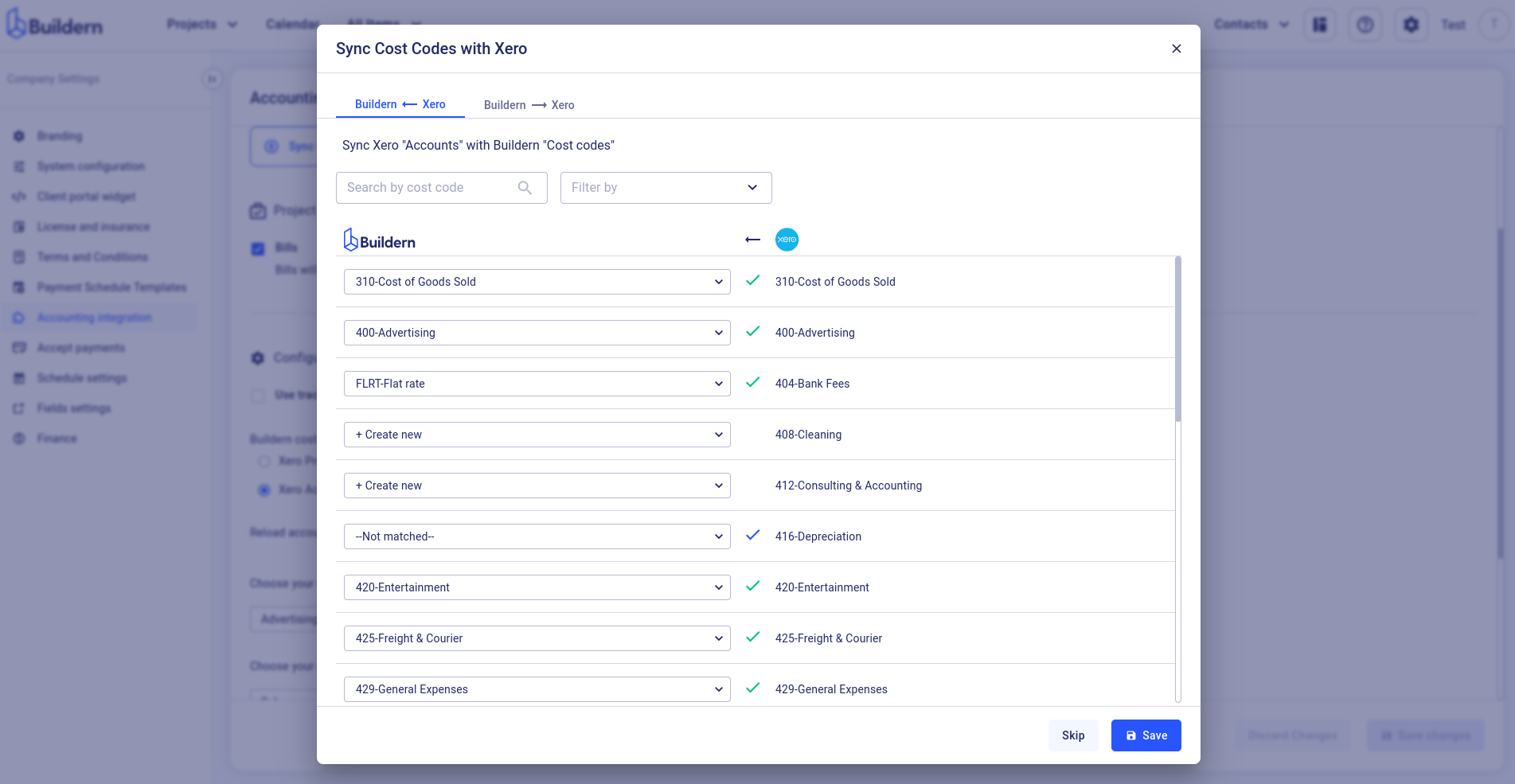This screenshot has height=784, width=1515.
Task: Click the user avatar in top bar
Action: (x=1494, y=25)
